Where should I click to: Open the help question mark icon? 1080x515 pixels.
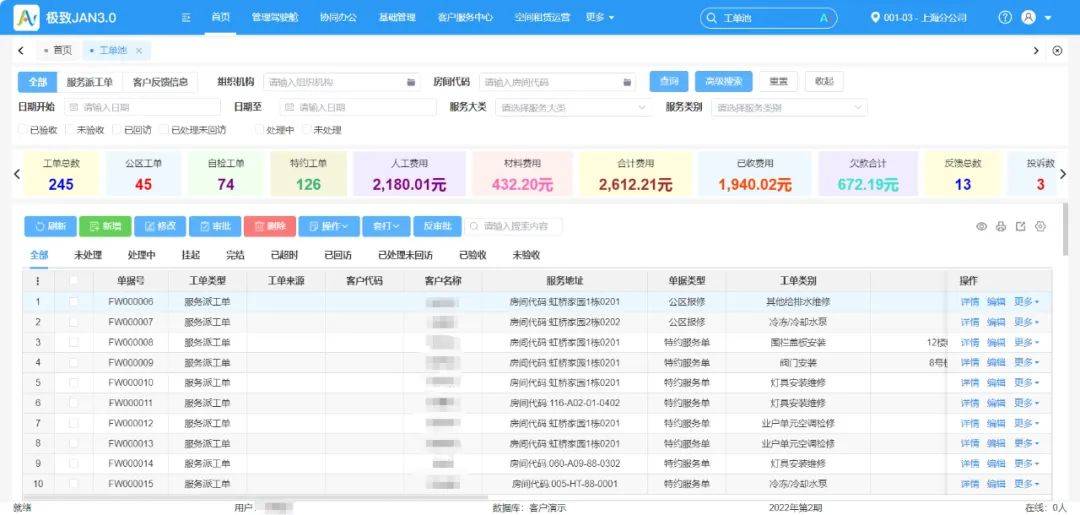coord(1005,17)
